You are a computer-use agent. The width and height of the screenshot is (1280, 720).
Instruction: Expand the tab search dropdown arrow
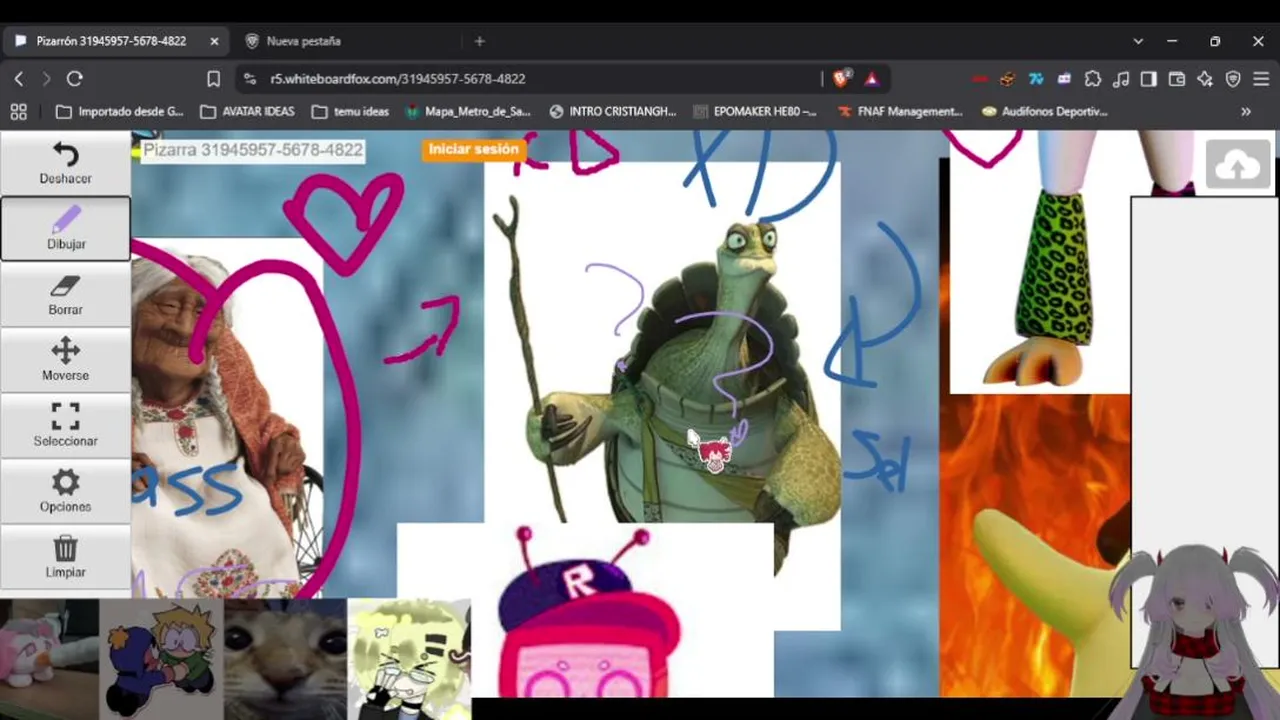click(1138, 41)
